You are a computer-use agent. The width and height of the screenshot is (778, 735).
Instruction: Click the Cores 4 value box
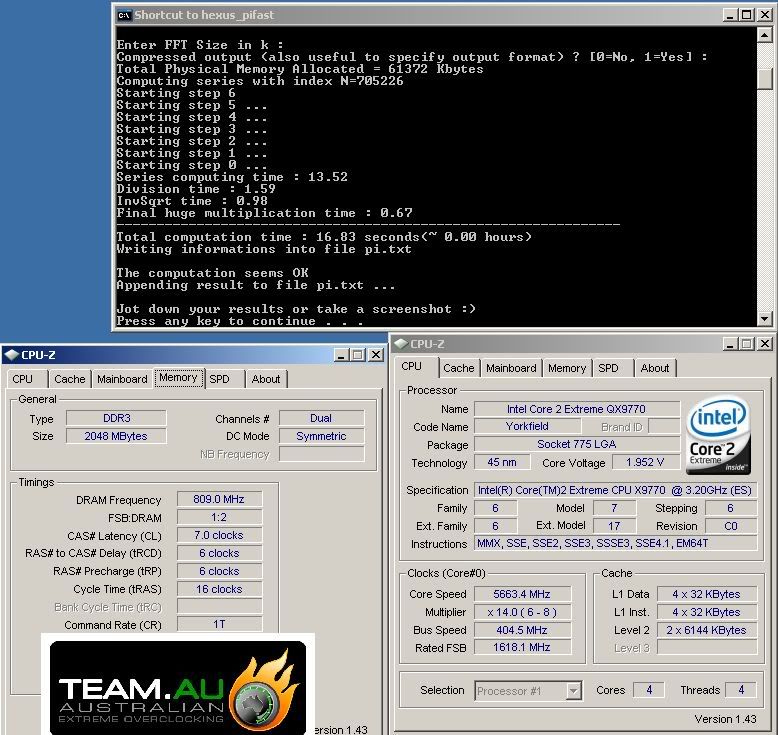point(648,690)
